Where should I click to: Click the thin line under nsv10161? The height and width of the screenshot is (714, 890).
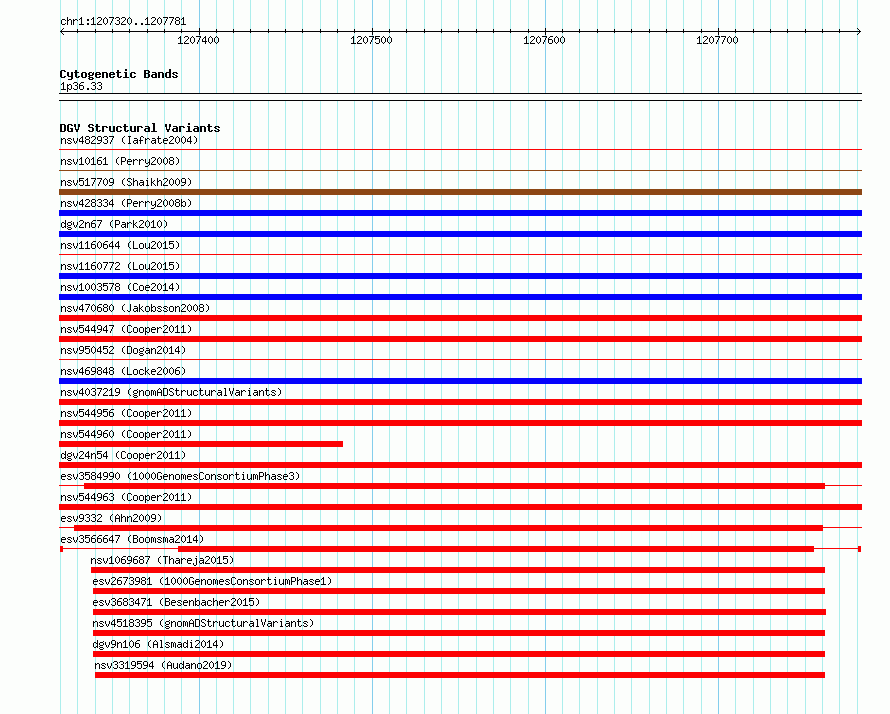[460, 171]
